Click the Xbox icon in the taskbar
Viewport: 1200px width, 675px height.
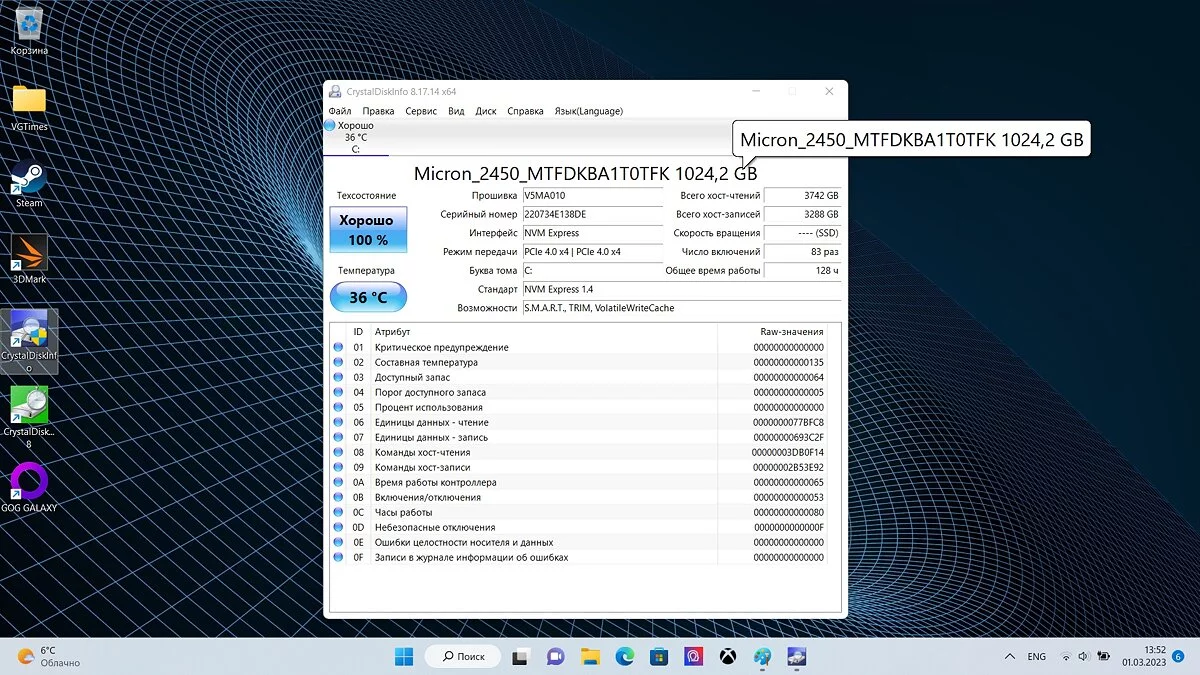pyautogui.click(x=728, y=656)
